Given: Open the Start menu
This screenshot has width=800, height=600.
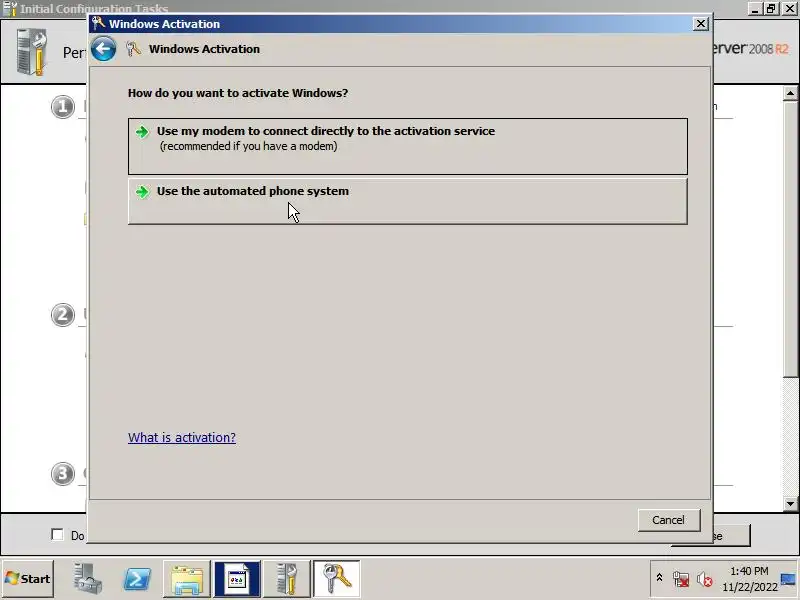Looking at the screenshot, I should (x=28, y=579).
